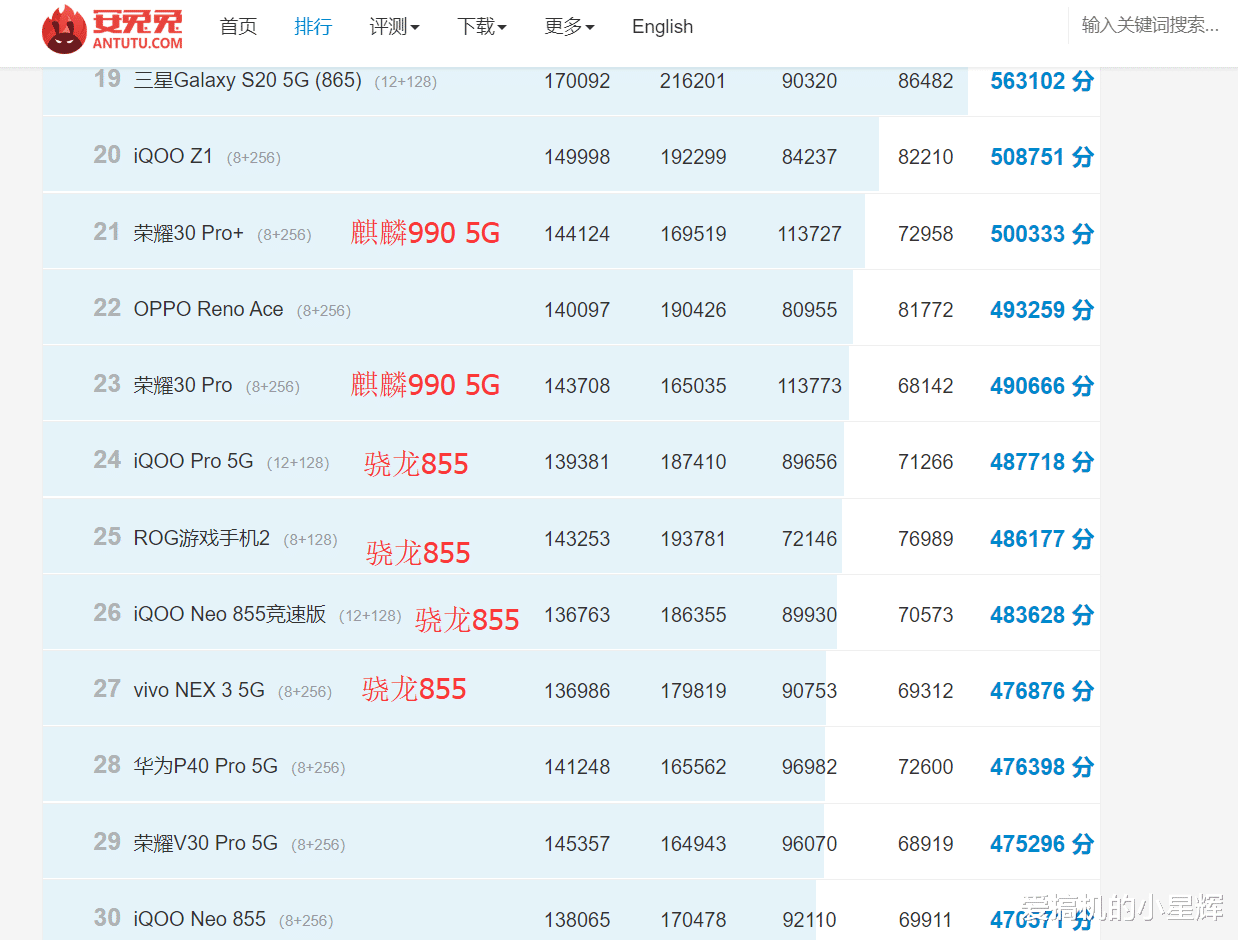Viewport: 1238px width, 940px height.
Task: Click the (12+128) spec of Galaxy S20
Action: pyautogui.click(x=406, y=82)
